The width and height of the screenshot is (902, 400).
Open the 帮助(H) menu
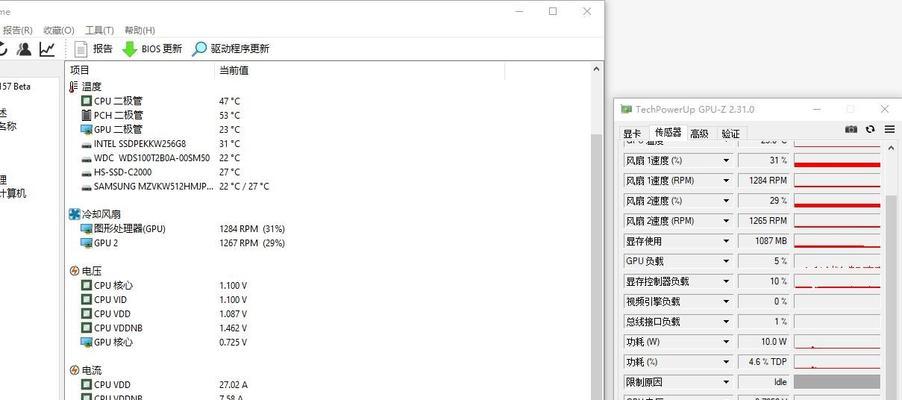click(x=140, y=30)
